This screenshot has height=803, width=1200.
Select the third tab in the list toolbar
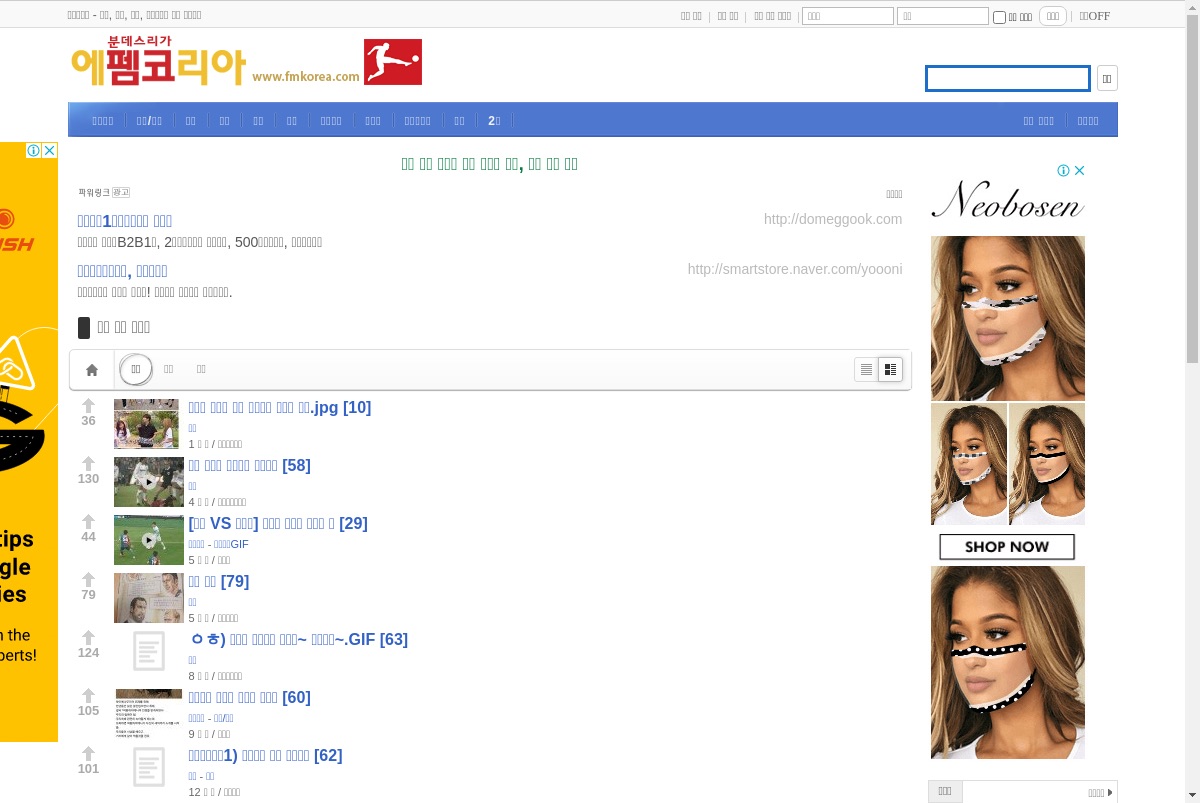(x=201, y=370)
